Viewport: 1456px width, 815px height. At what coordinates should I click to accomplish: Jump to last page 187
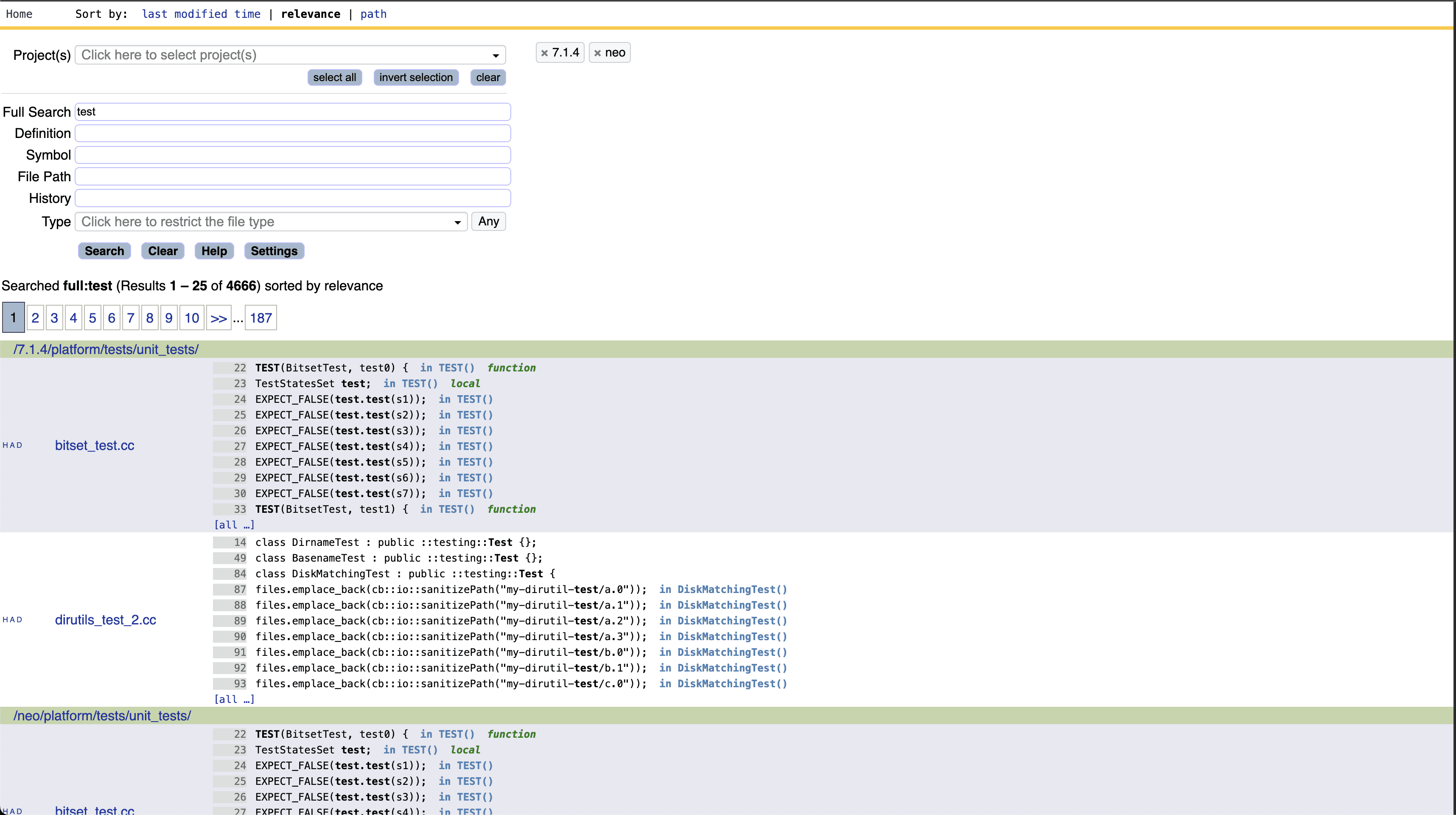(260, 318)
